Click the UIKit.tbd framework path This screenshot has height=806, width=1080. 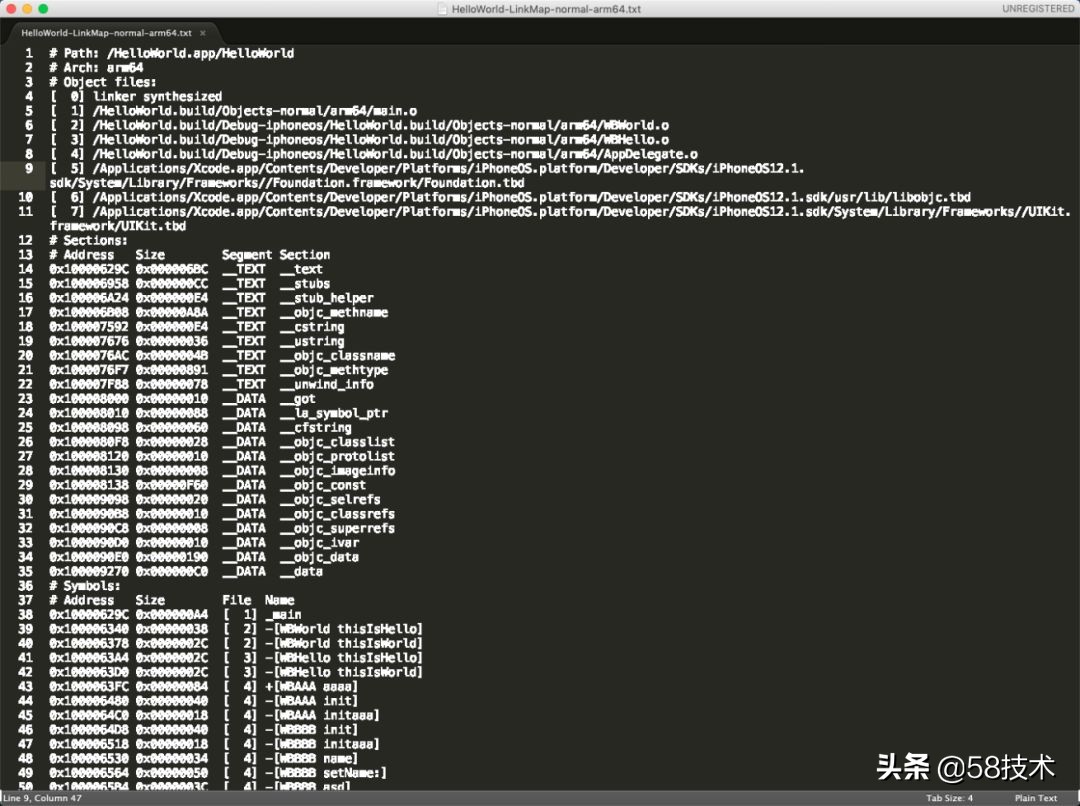click(x=560, y=218)
